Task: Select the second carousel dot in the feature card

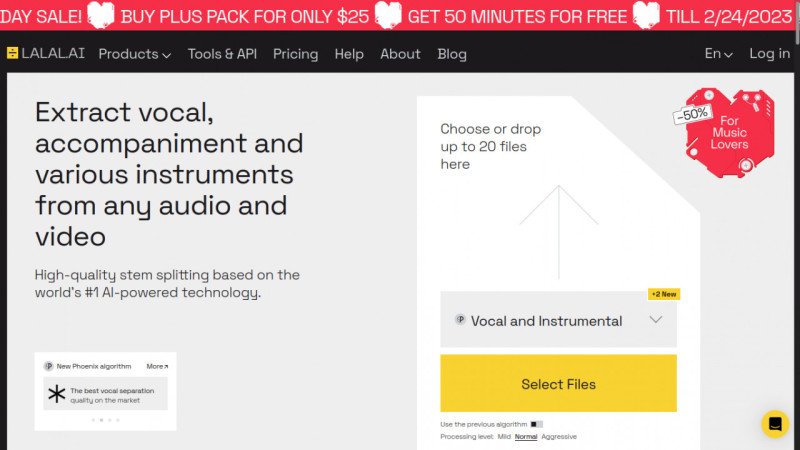Action: (102, 420)
